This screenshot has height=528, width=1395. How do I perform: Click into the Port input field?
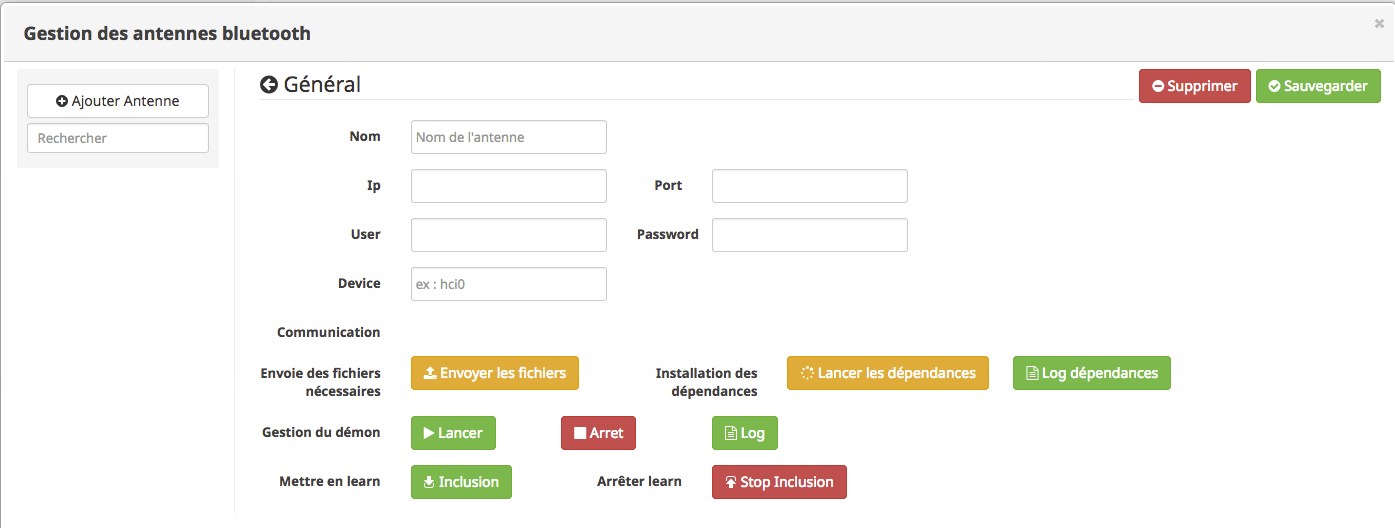click(x=810, y=186)
